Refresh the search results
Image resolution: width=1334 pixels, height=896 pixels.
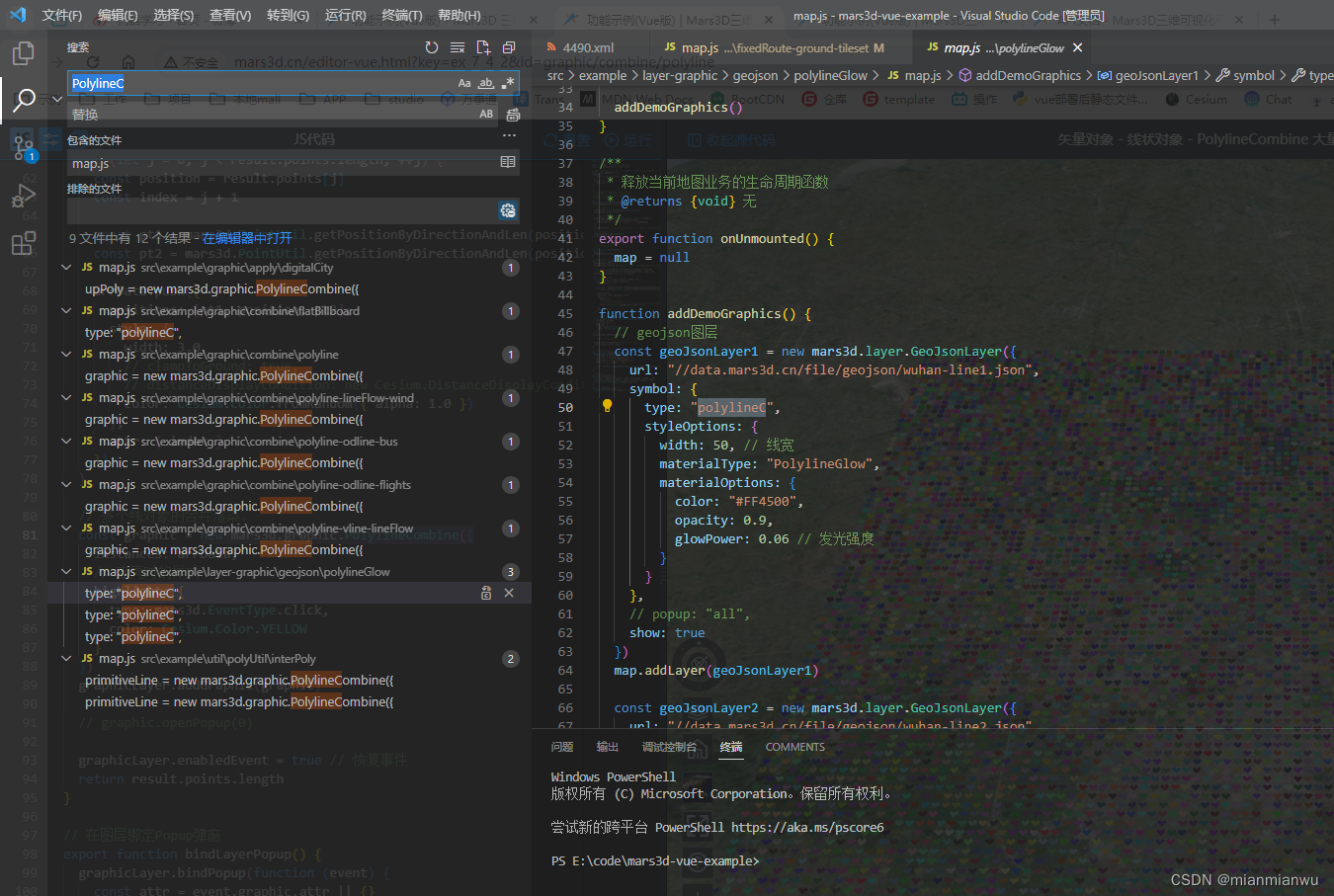[x=432, y=46]
